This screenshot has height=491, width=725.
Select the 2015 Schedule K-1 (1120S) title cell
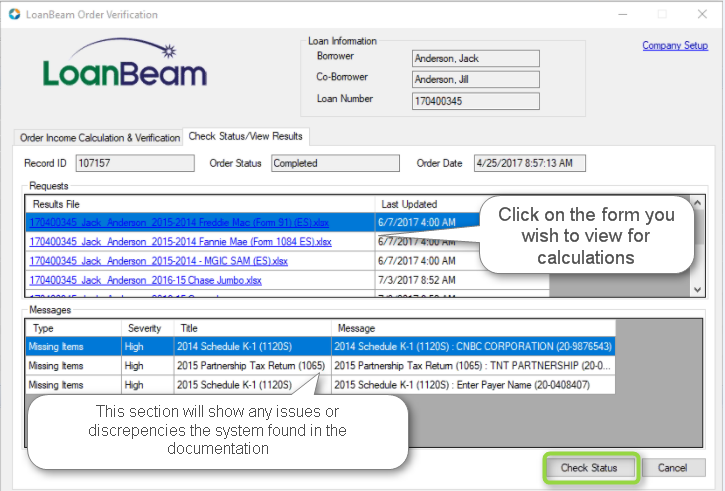click(x=234, y=385)
